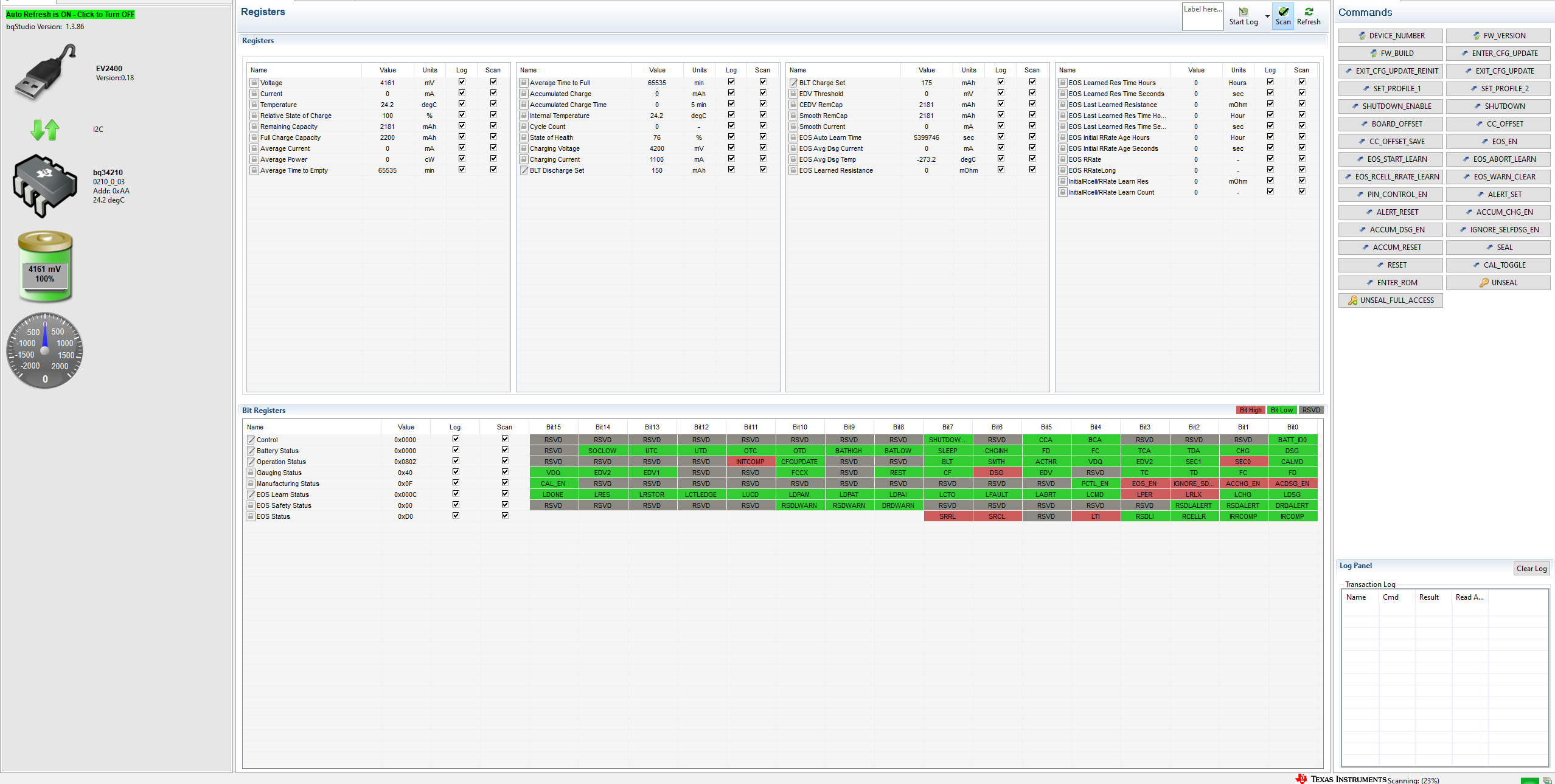Toggle the Scan toolbar button

tap(1282, 16)
